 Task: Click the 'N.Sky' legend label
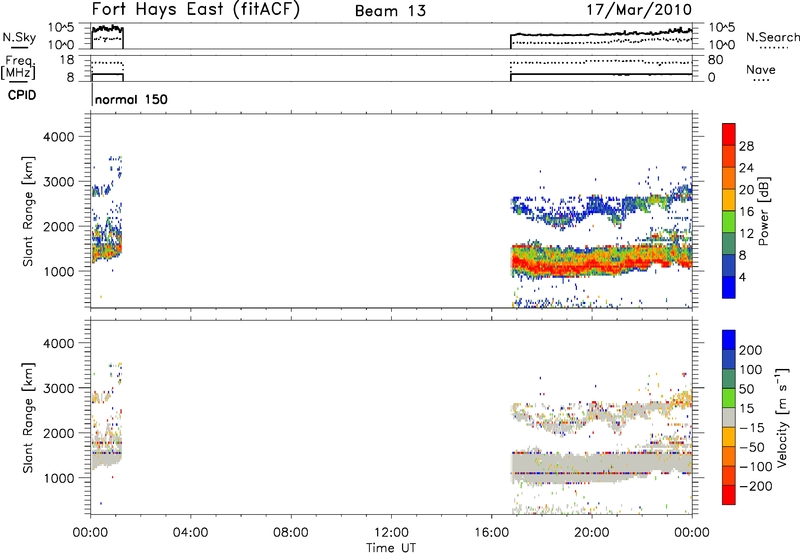click(19, 37)
